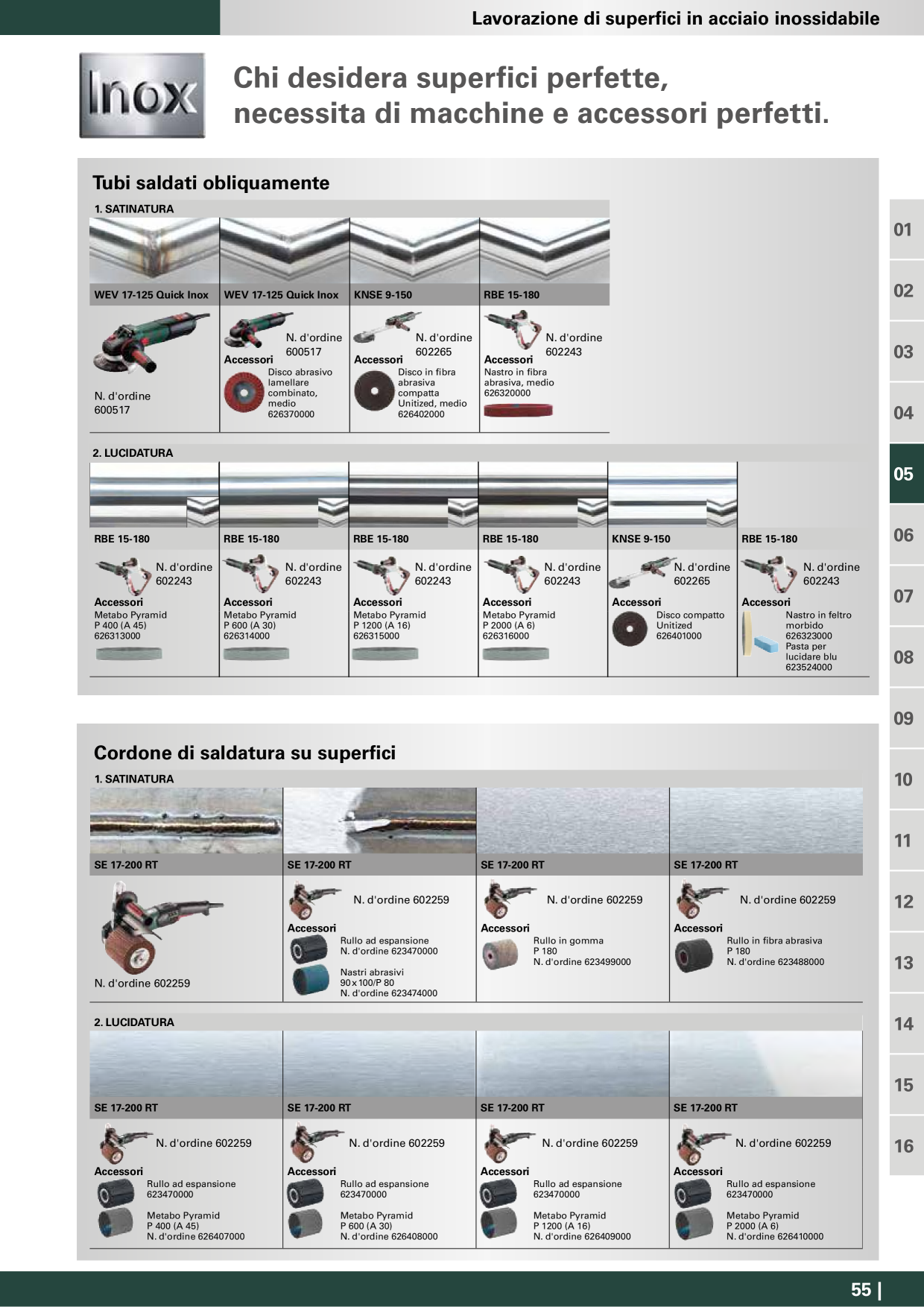Click the accessory number 626370000

[x=291, y=414]
